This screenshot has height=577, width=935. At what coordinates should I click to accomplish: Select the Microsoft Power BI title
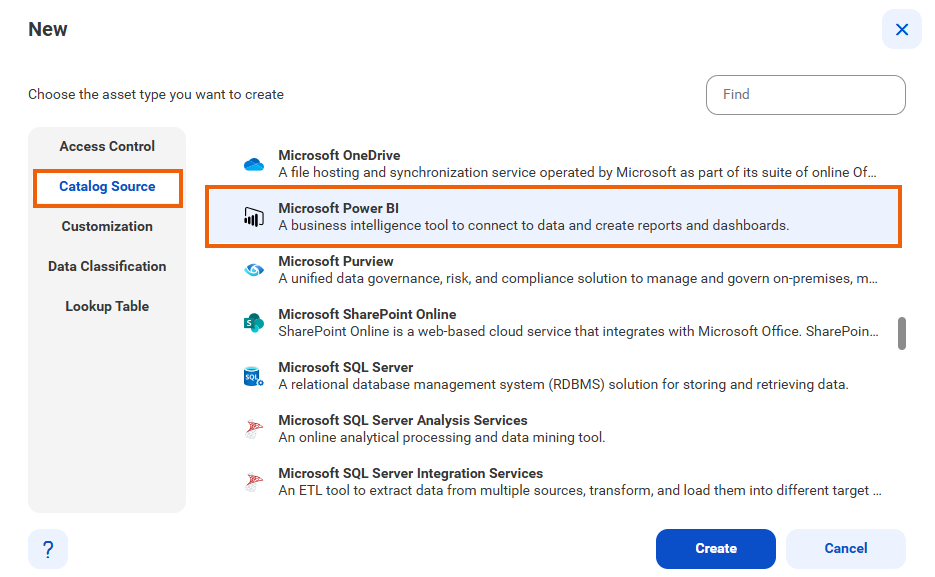339,209
